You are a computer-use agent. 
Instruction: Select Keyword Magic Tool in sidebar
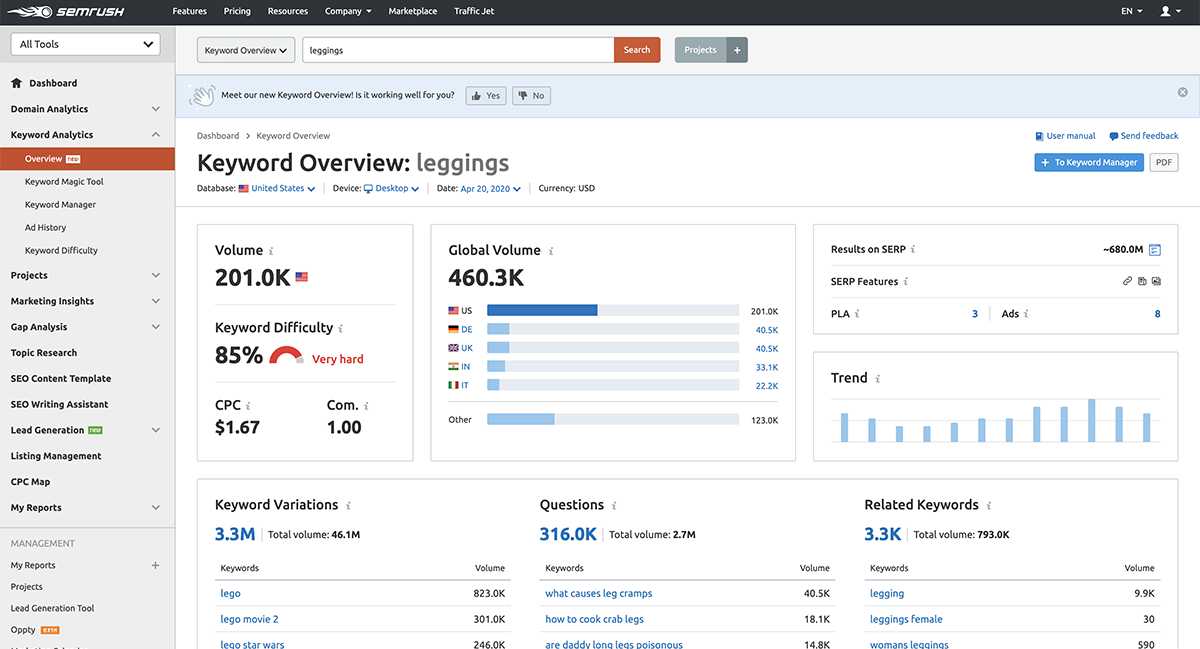coord(64,182)
